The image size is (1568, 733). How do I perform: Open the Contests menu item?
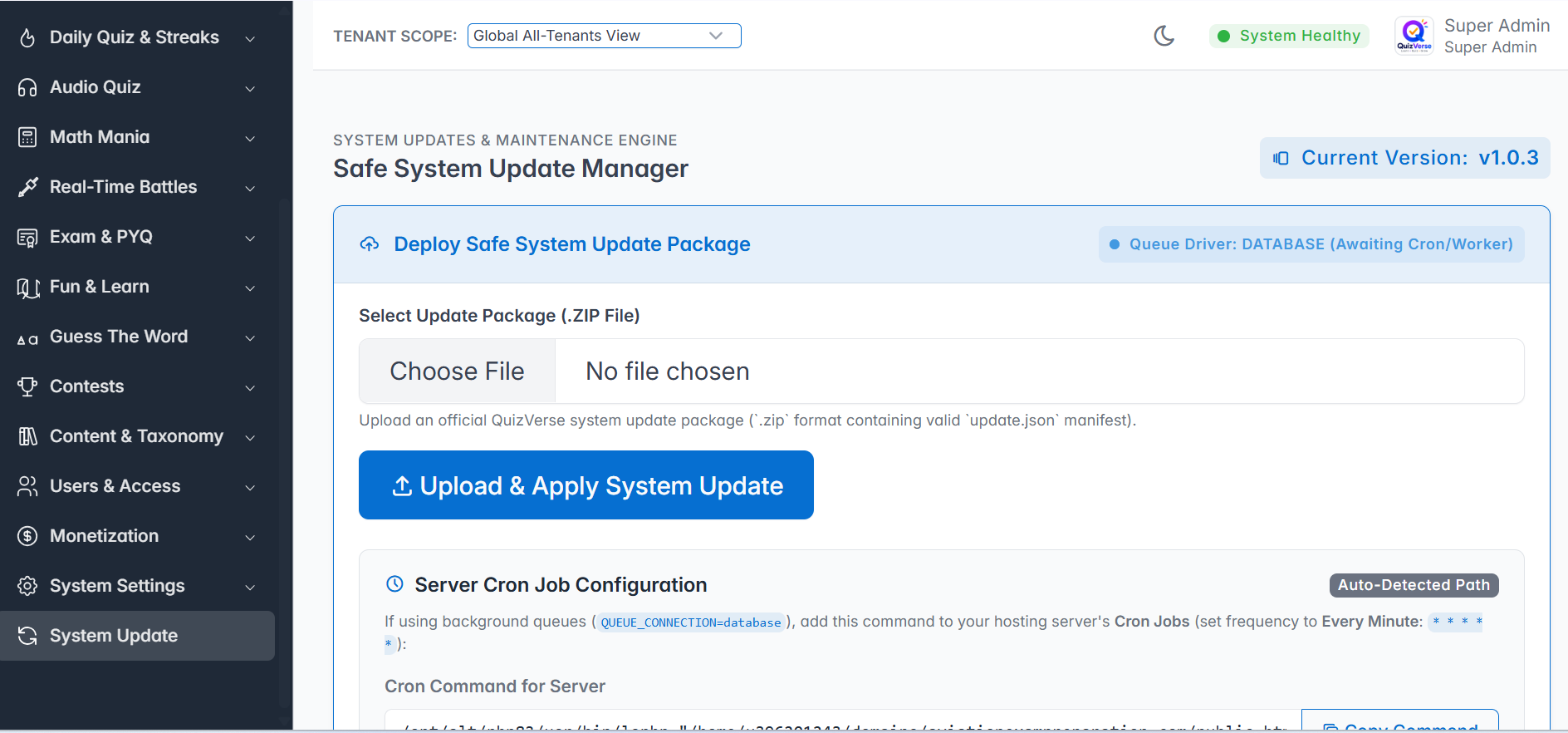tap(137, 386)
